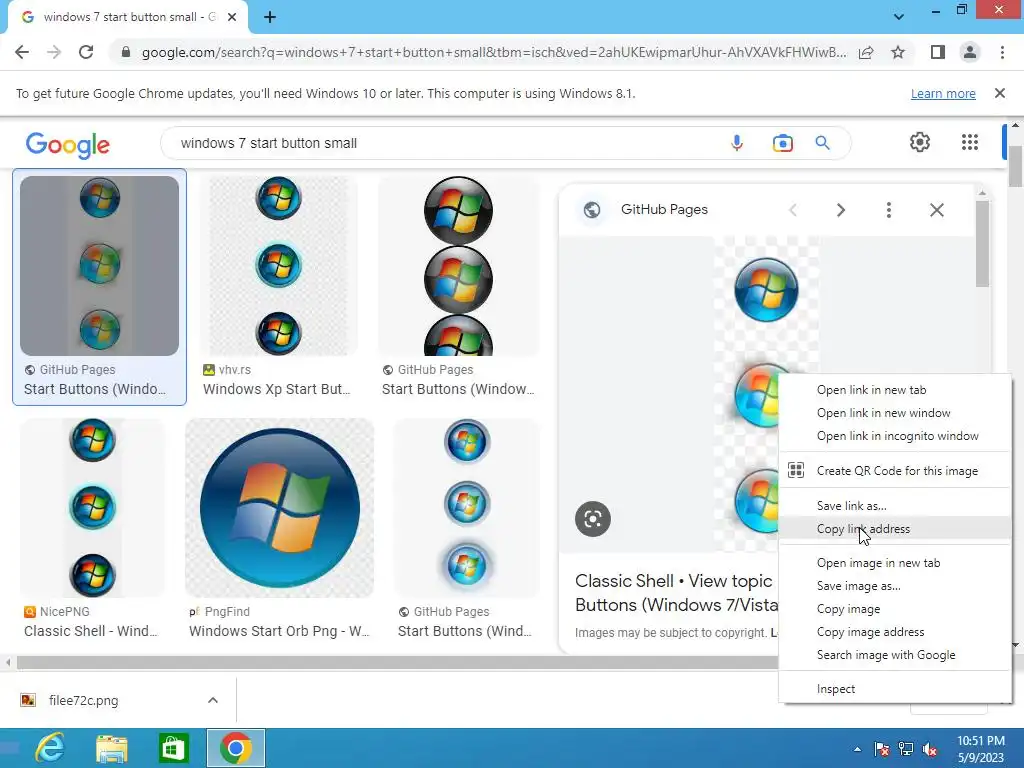Screen dimensions: 1024x768
Task: Open the Learn more link
Action: click(943, 93)
